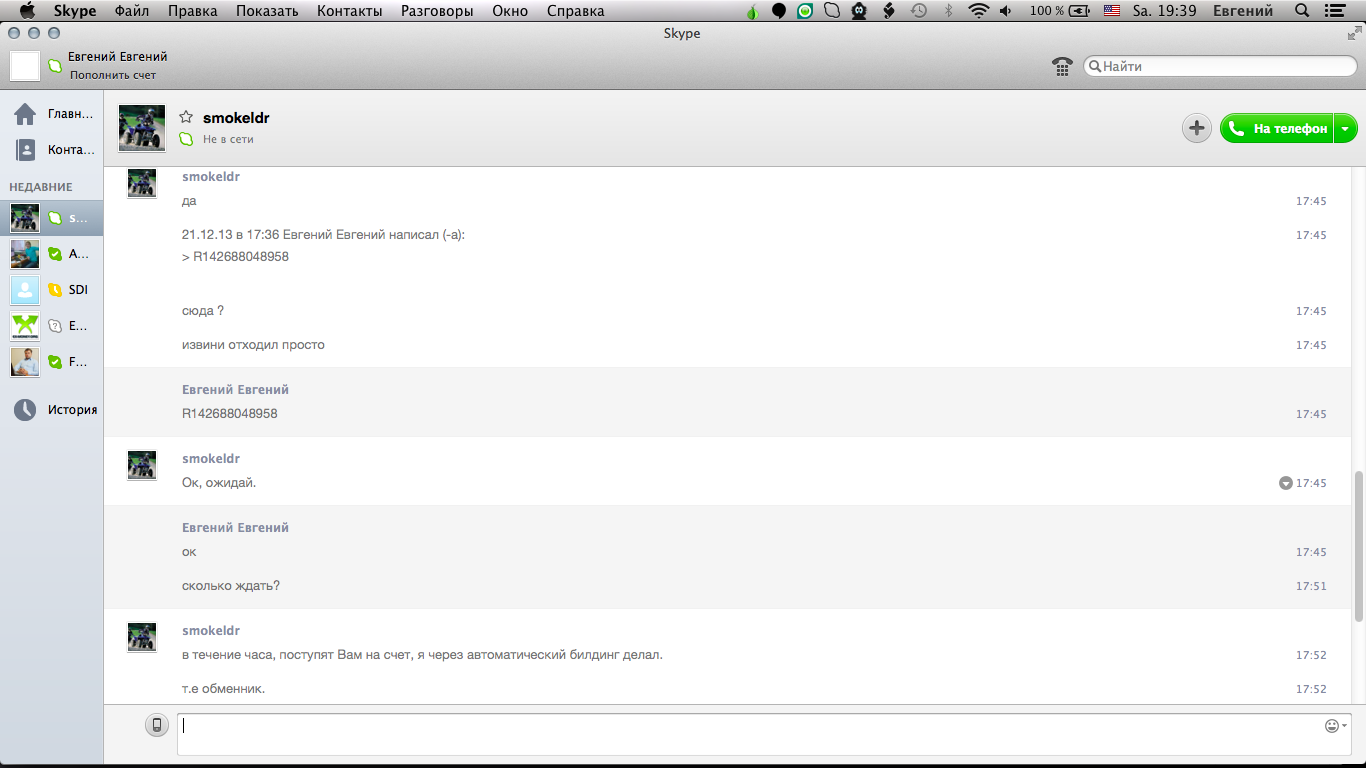Open the Contacts sidebar icon
1366x768 pixels.
click(x=25, y=150)
